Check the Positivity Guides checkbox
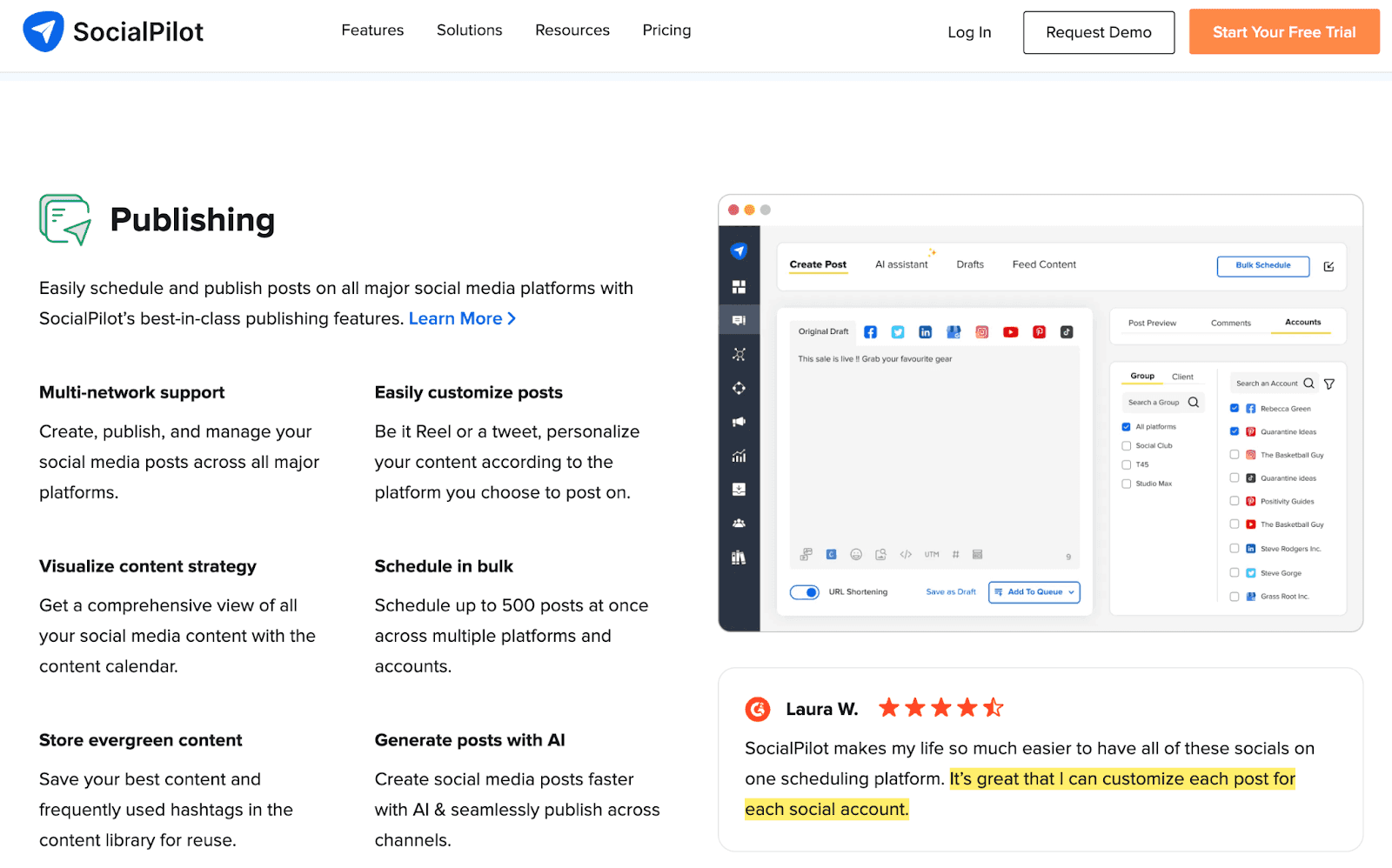Image resolution: width=1392 pixels, height=868 pixels. click(x=1235, y=501)
